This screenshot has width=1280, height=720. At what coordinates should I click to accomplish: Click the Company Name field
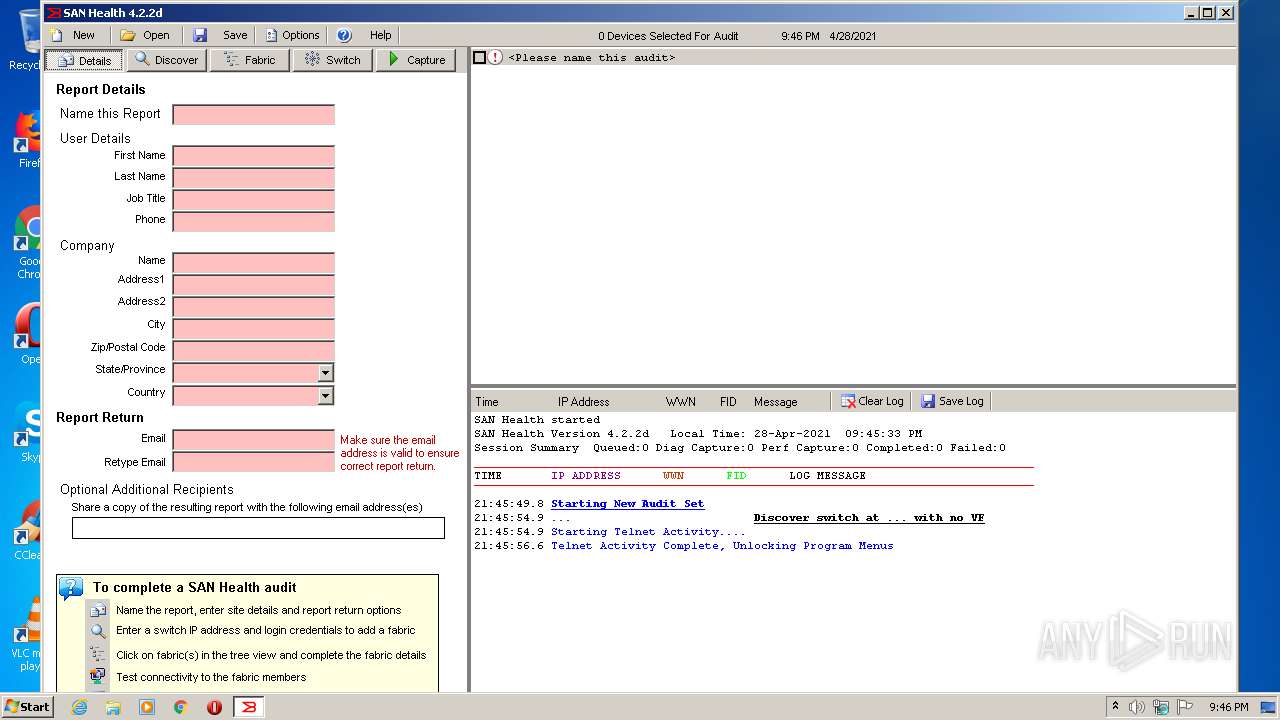point(254,263)
